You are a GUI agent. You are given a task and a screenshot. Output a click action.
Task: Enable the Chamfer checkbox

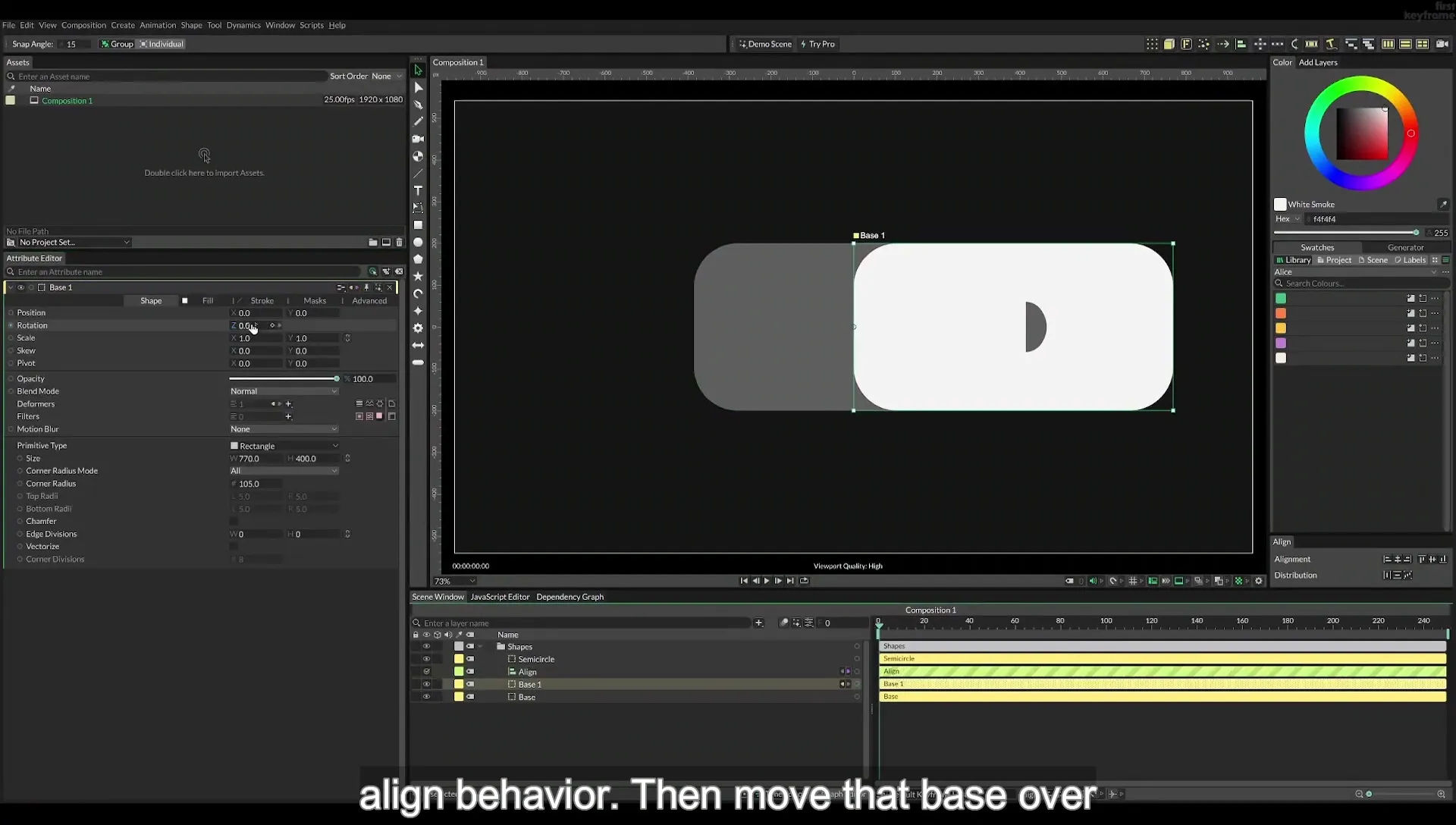pyautogui.click(x=234, y=522)
